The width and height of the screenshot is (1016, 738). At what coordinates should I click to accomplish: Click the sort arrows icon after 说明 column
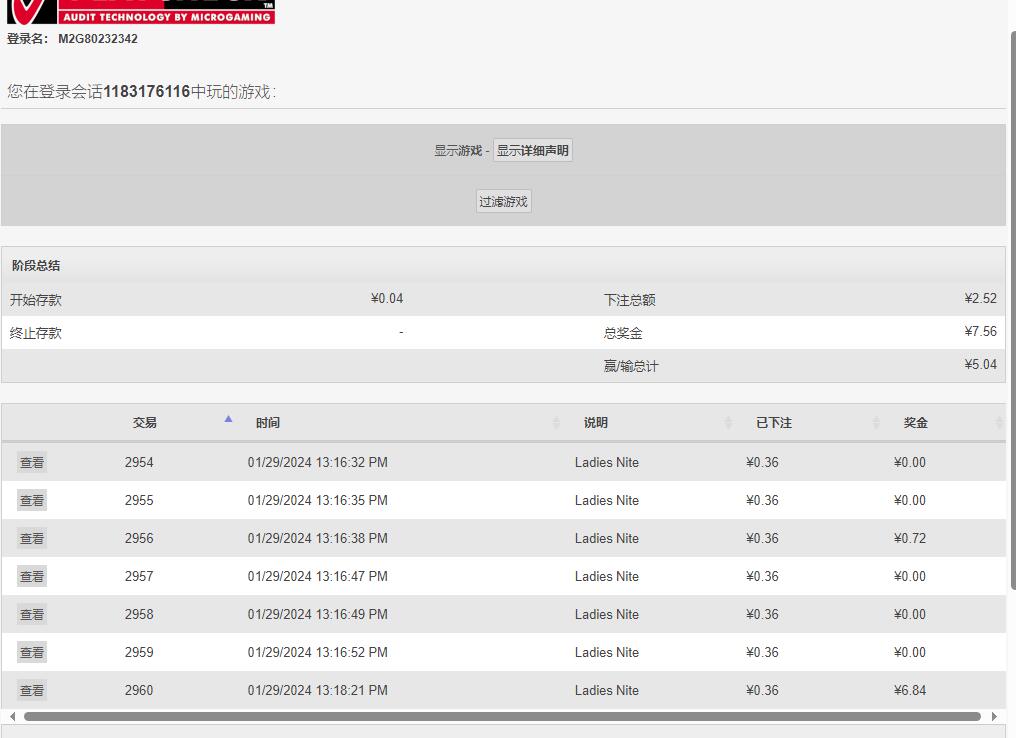click(x=728, y=422)
